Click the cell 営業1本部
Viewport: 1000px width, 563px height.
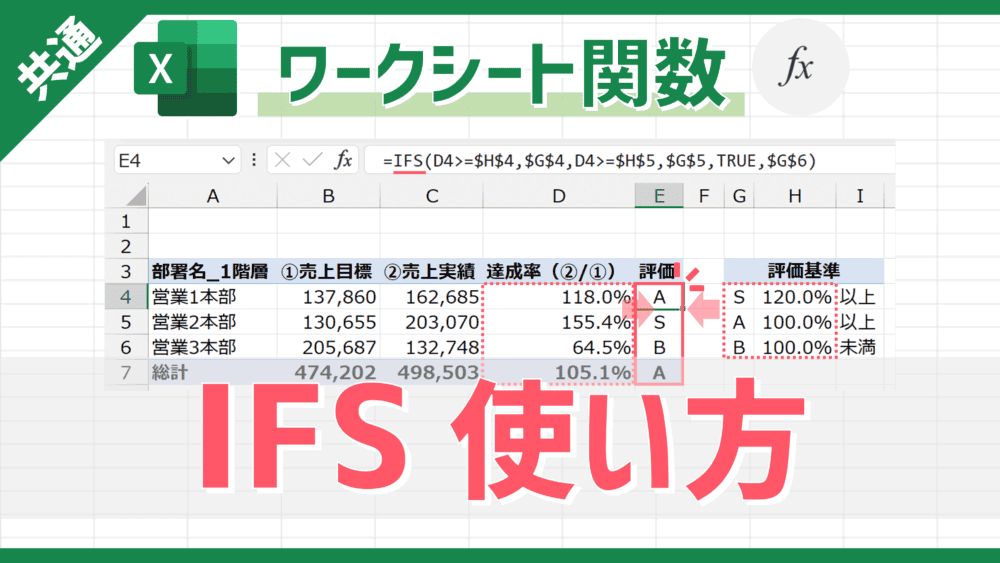tap(213, 296)
